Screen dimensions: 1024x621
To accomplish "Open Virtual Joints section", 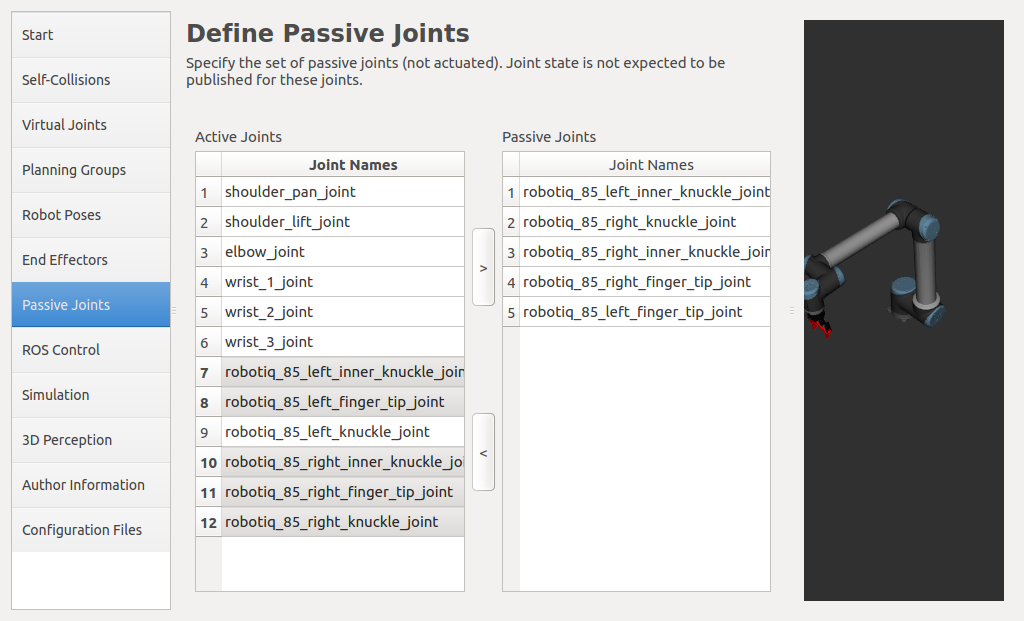I will click(91, 125).
